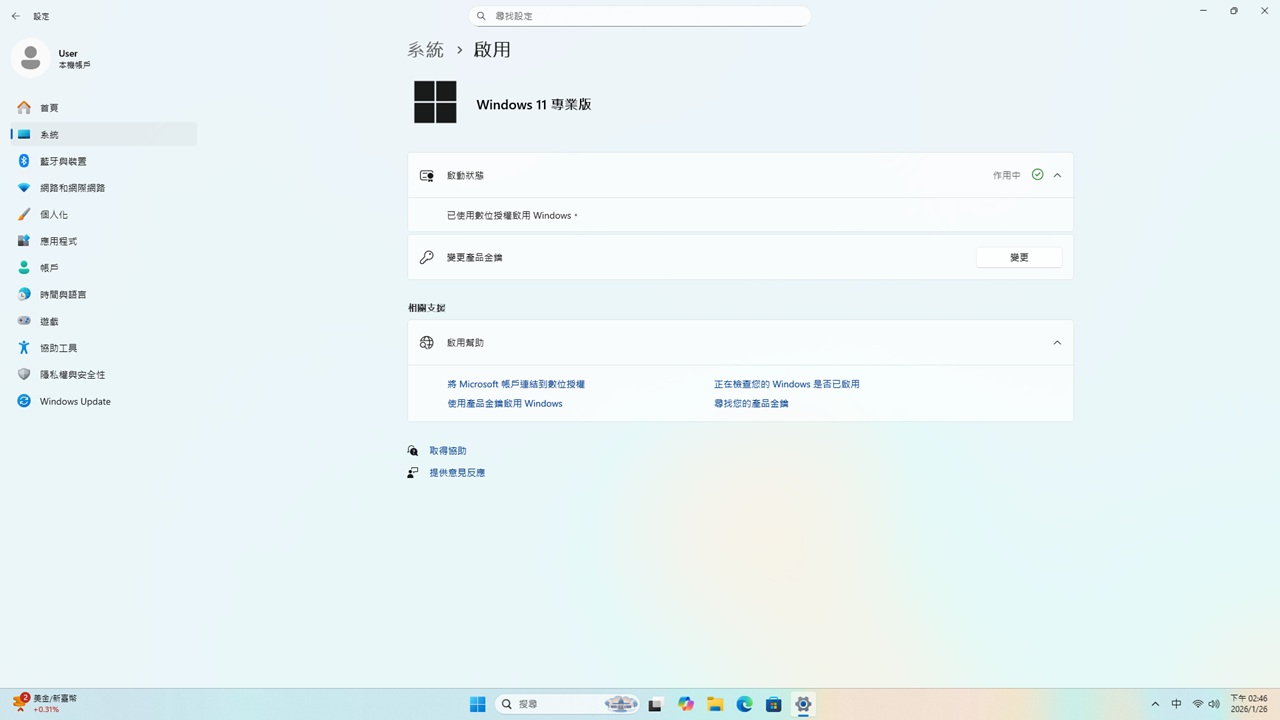Open 網路和網際網路 via its Wi-Fi icon

pos(24,188)
